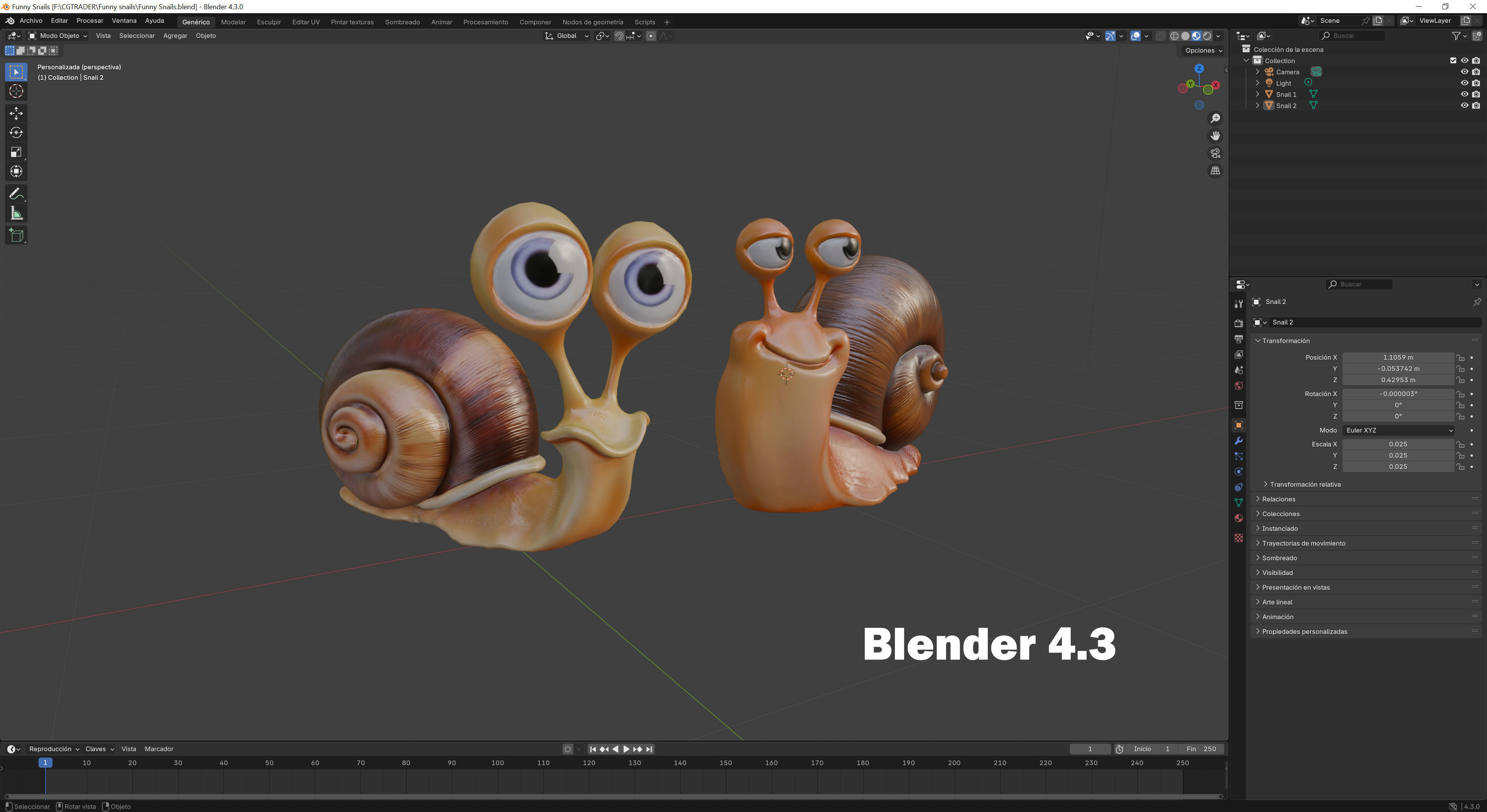Open the Physics properties tab

tap(1238, 472)
